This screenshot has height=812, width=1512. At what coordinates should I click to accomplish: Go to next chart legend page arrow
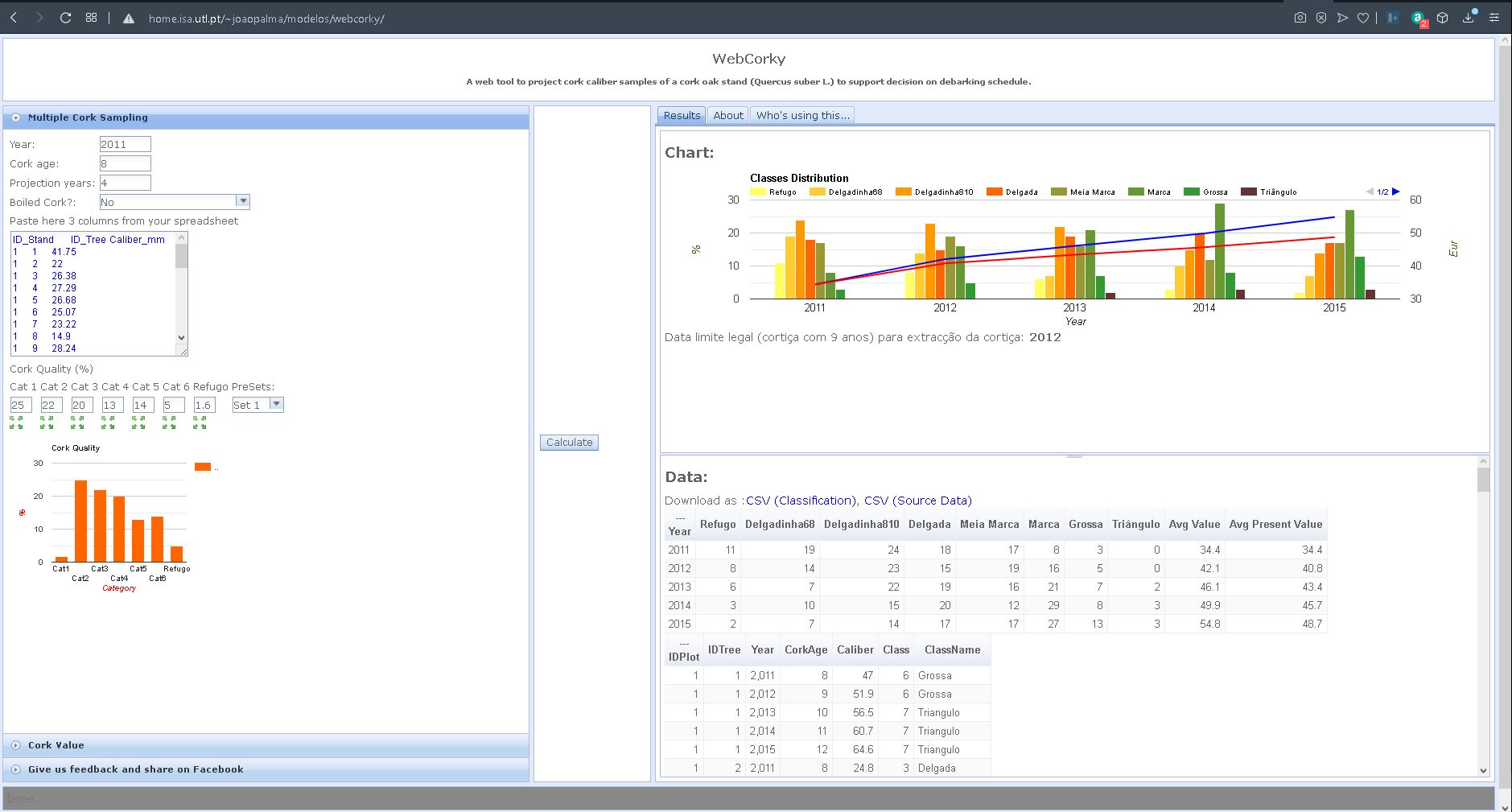1396,192
